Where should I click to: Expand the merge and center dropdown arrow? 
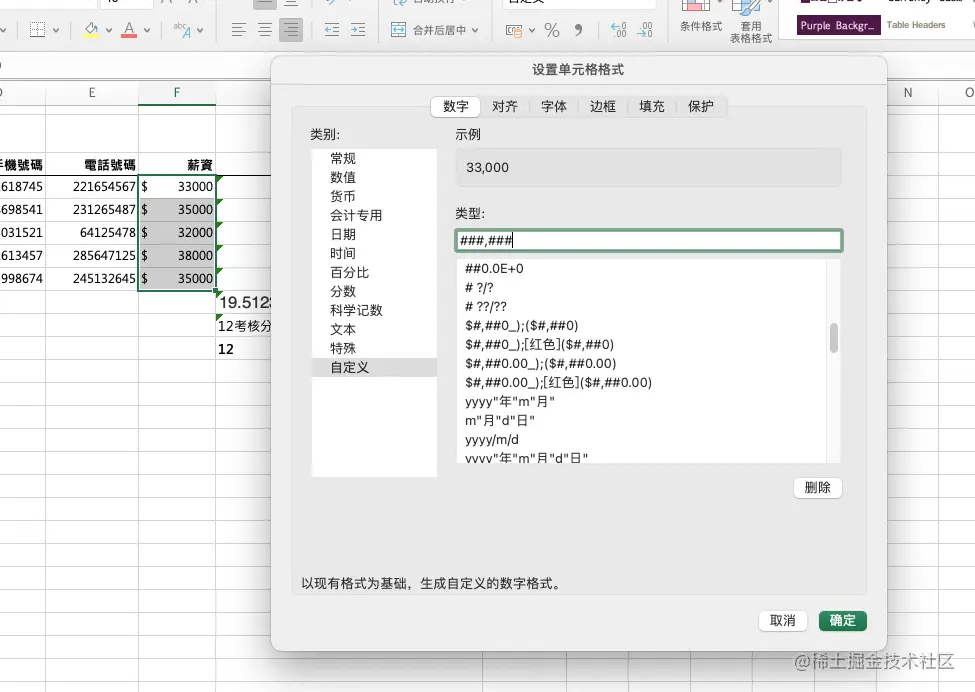click(x=475, y=30)
